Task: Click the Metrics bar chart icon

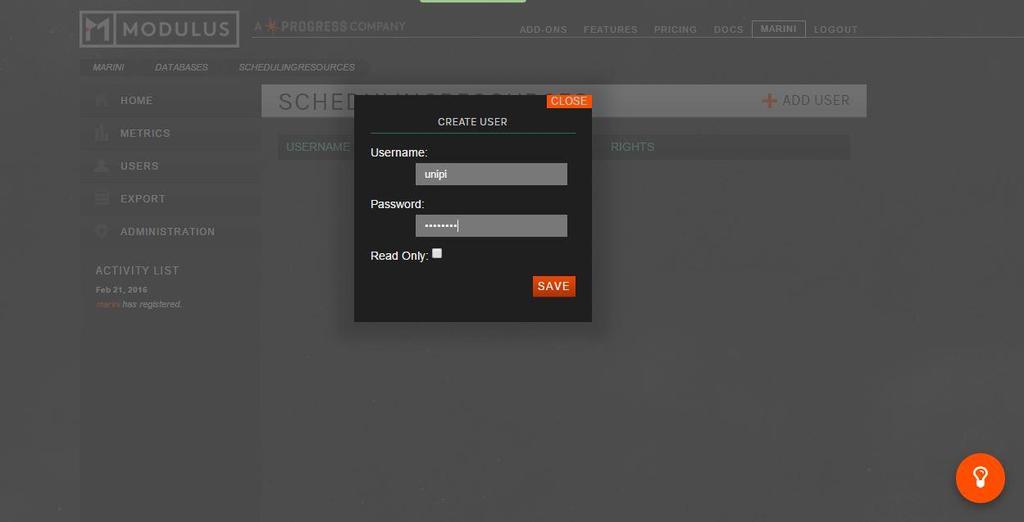Action: click(x=101, y=133)
